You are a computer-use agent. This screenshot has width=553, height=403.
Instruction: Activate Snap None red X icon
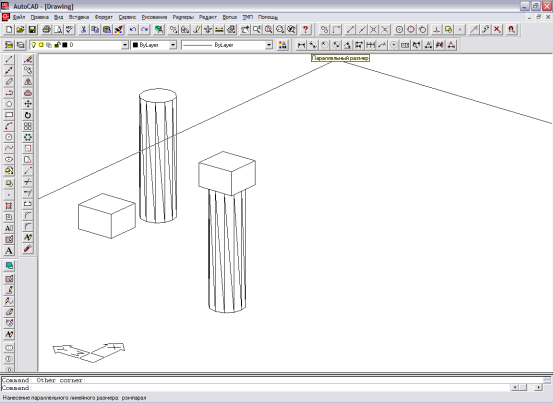(497, 30)
